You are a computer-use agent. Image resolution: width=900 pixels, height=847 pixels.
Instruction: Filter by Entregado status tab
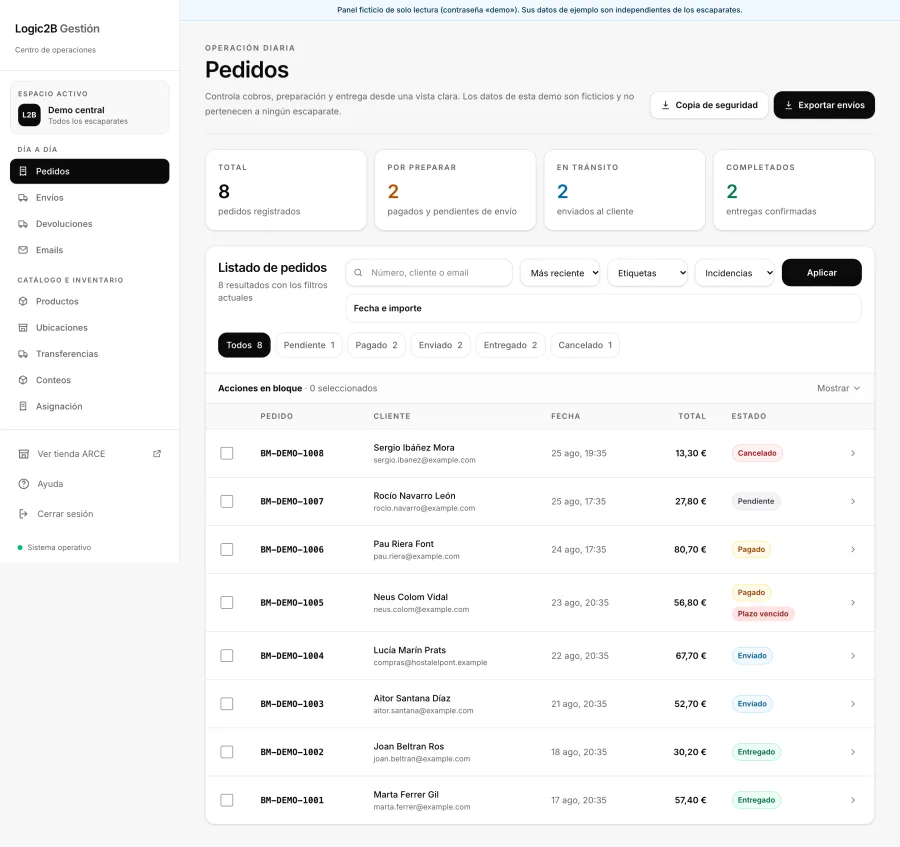[x=510, y=345]
